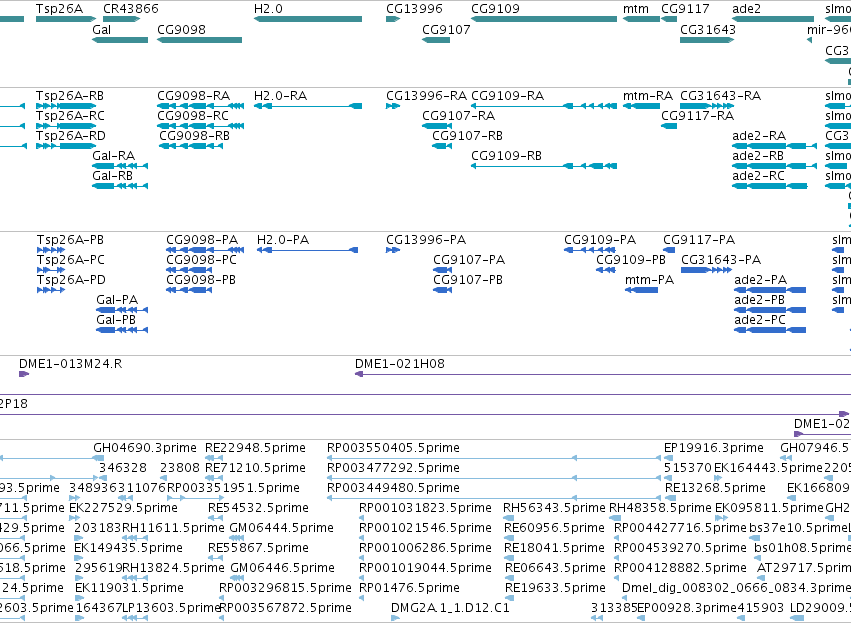Select protein Gal-PA

[117, 301]
